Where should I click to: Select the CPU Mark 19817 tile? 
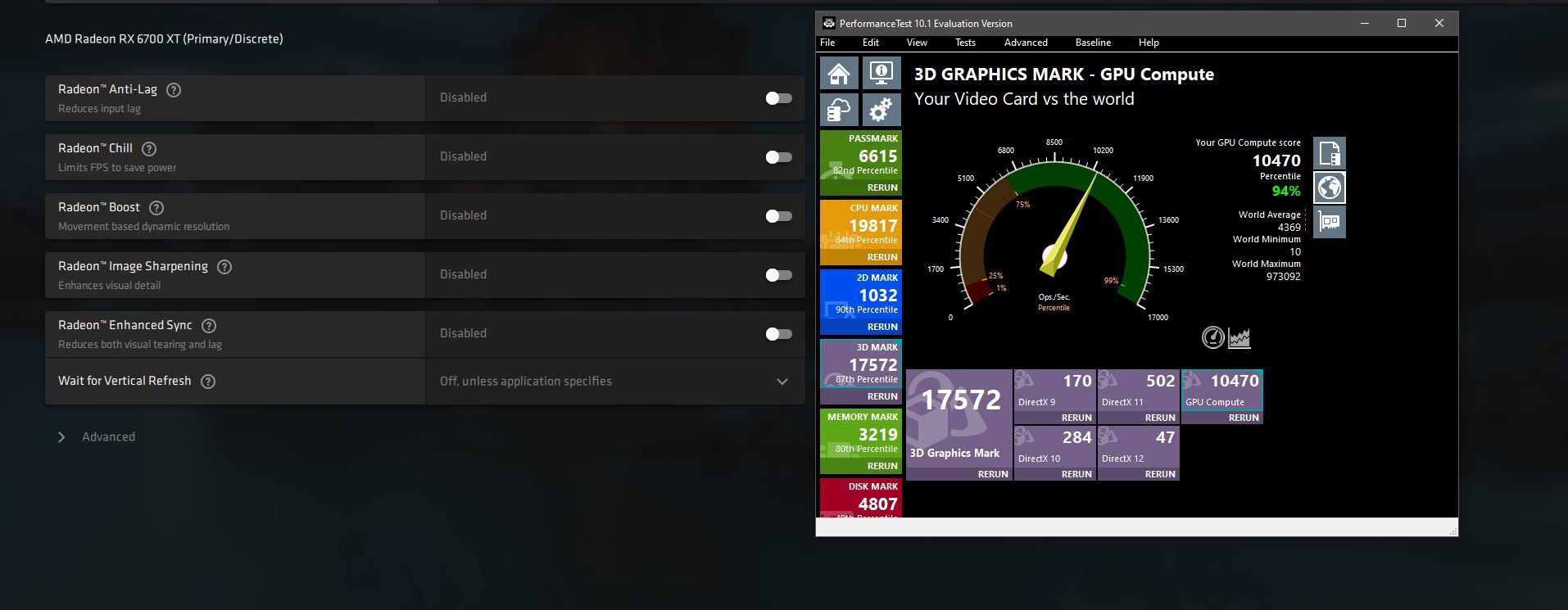[x=861, y=233]
